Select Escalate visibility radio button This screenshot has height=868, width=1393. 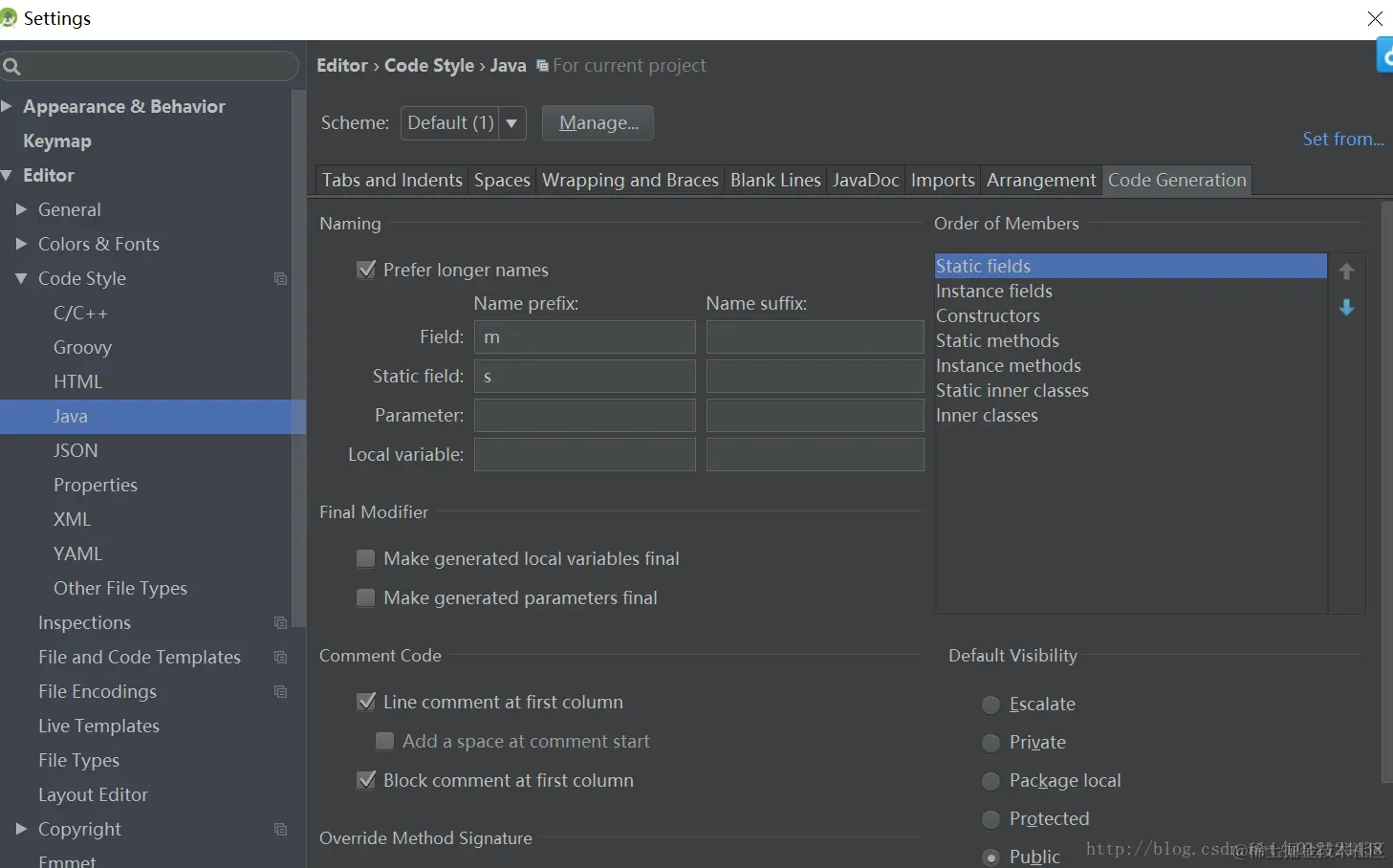coord(991,705)
